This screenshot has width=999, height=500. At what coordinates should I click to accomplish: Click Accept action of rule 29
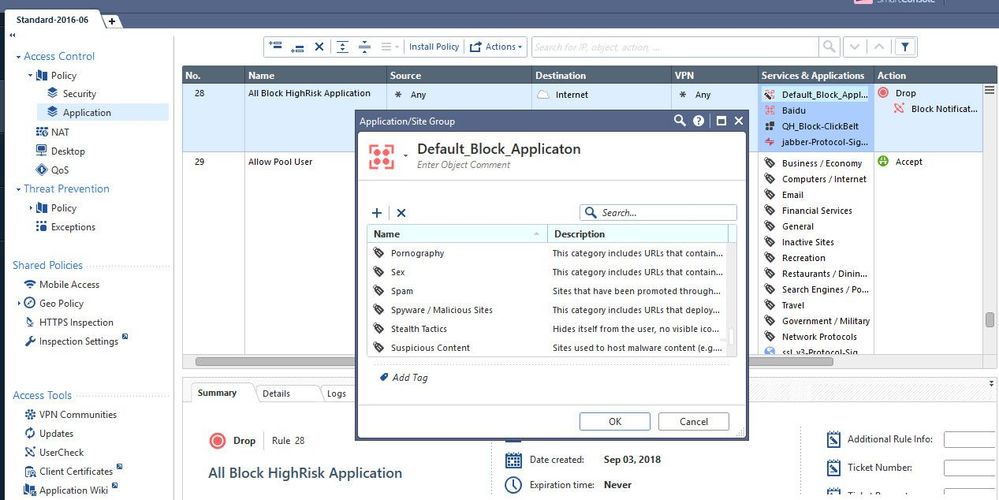[x=900, y=162]
